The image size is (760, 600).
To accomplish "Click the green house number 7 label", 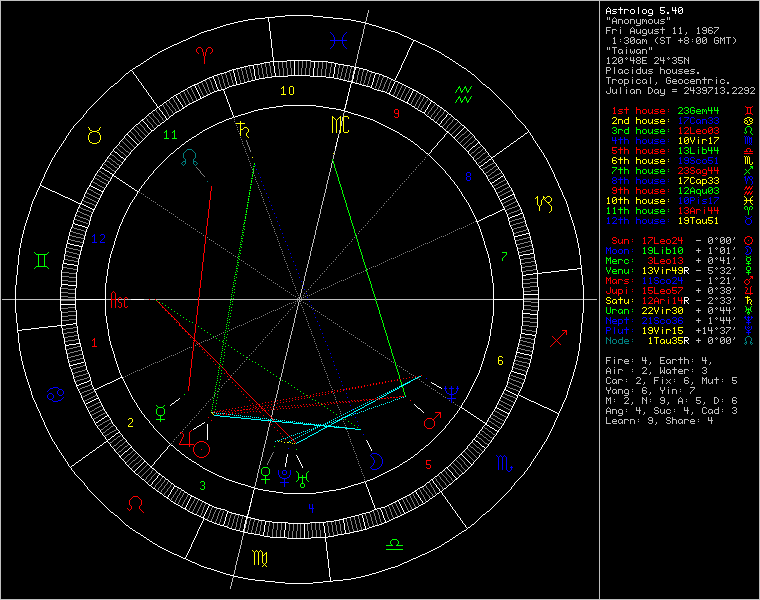I will coord(504,256).
